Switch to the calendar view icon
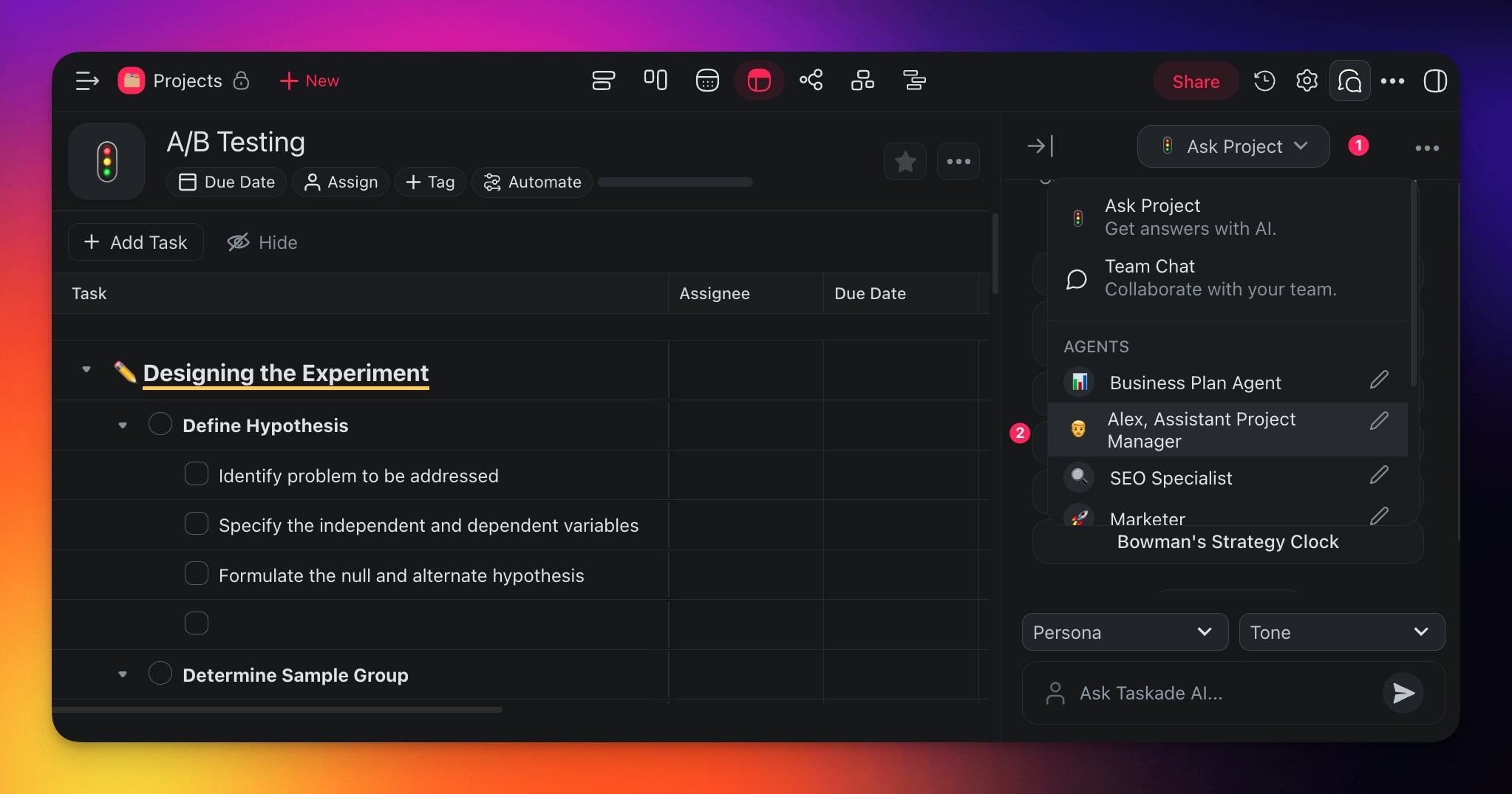The image size is (1512, 794). (x=707, y=81)
